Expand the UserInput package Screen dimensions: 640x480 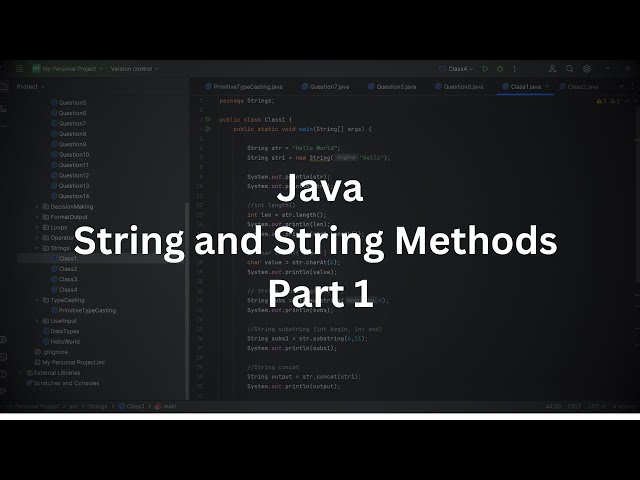[x=37, y=321]
